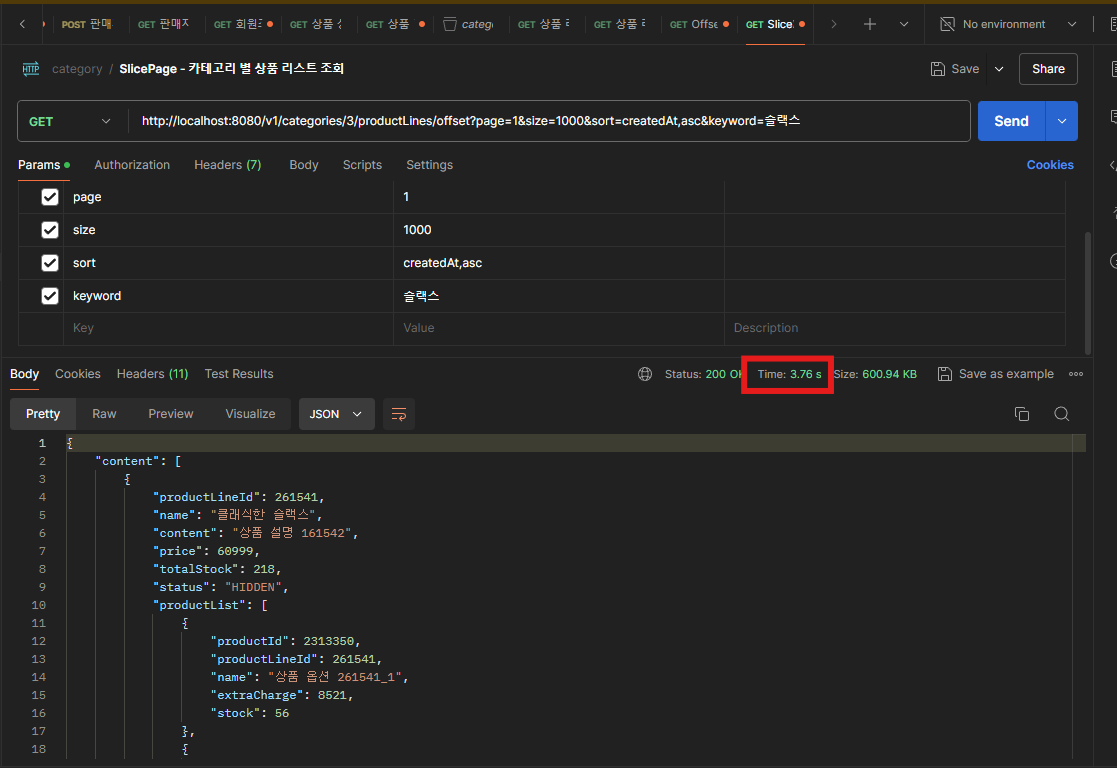Disable the keyword parameter checkbox
The image size is (1117, 768).
[50, 296]
